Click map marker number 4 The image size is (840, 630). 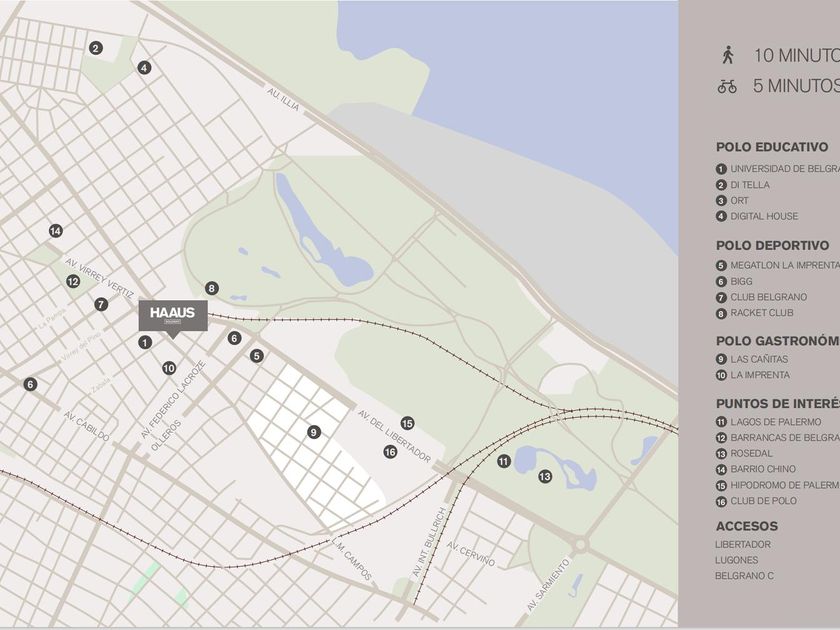point(144,68)
